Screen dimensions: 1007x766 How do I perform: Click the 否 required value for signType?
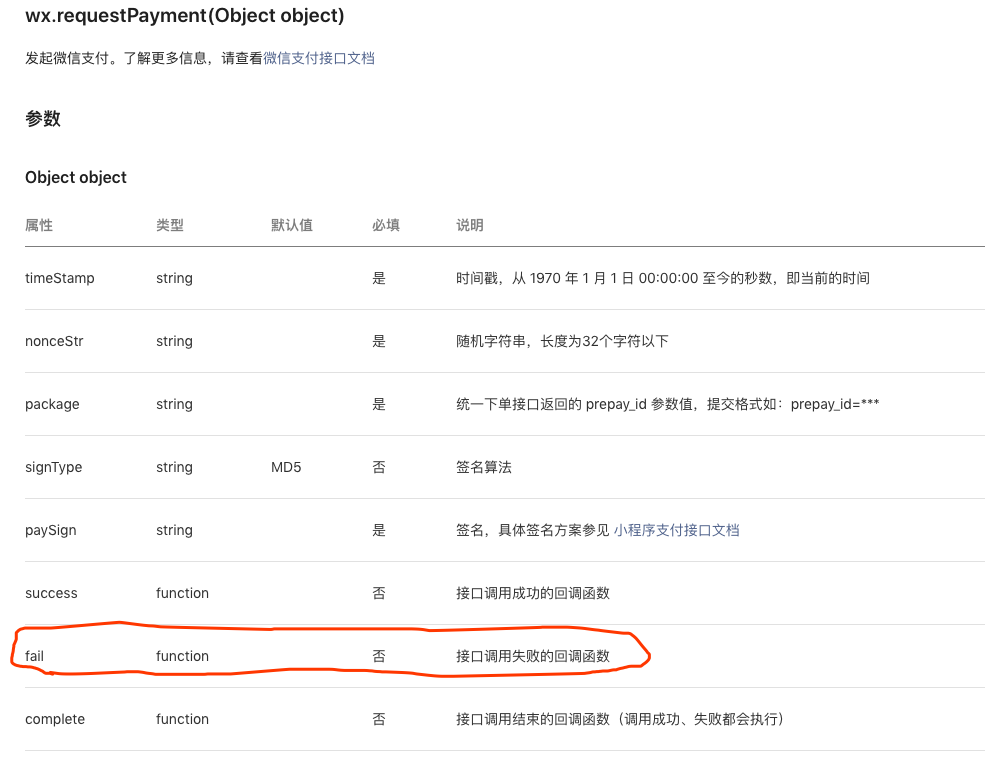pyautogui.click(x=379, y=467)
